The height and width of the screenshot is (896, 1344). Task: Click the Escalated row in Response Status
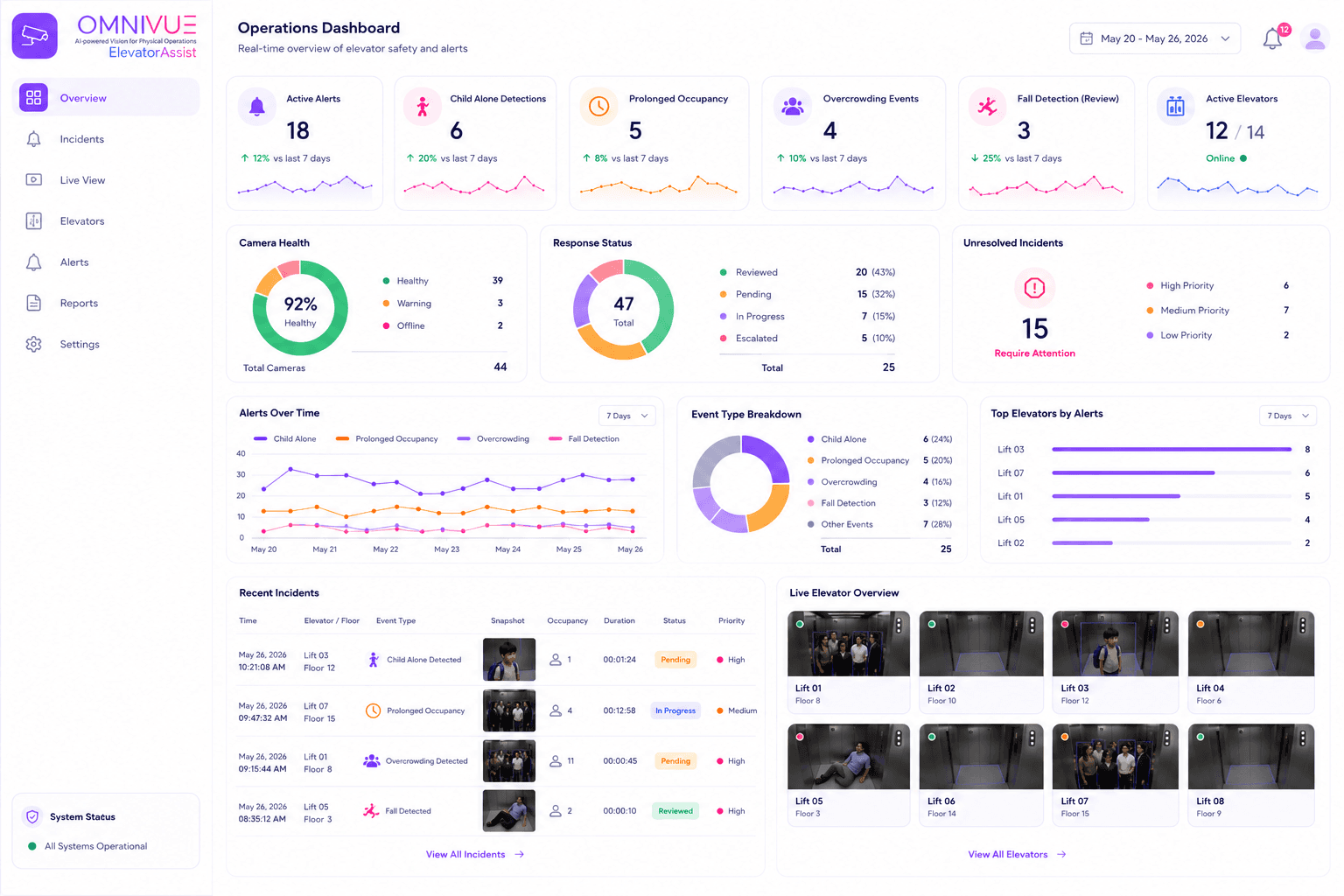(808, 338)
